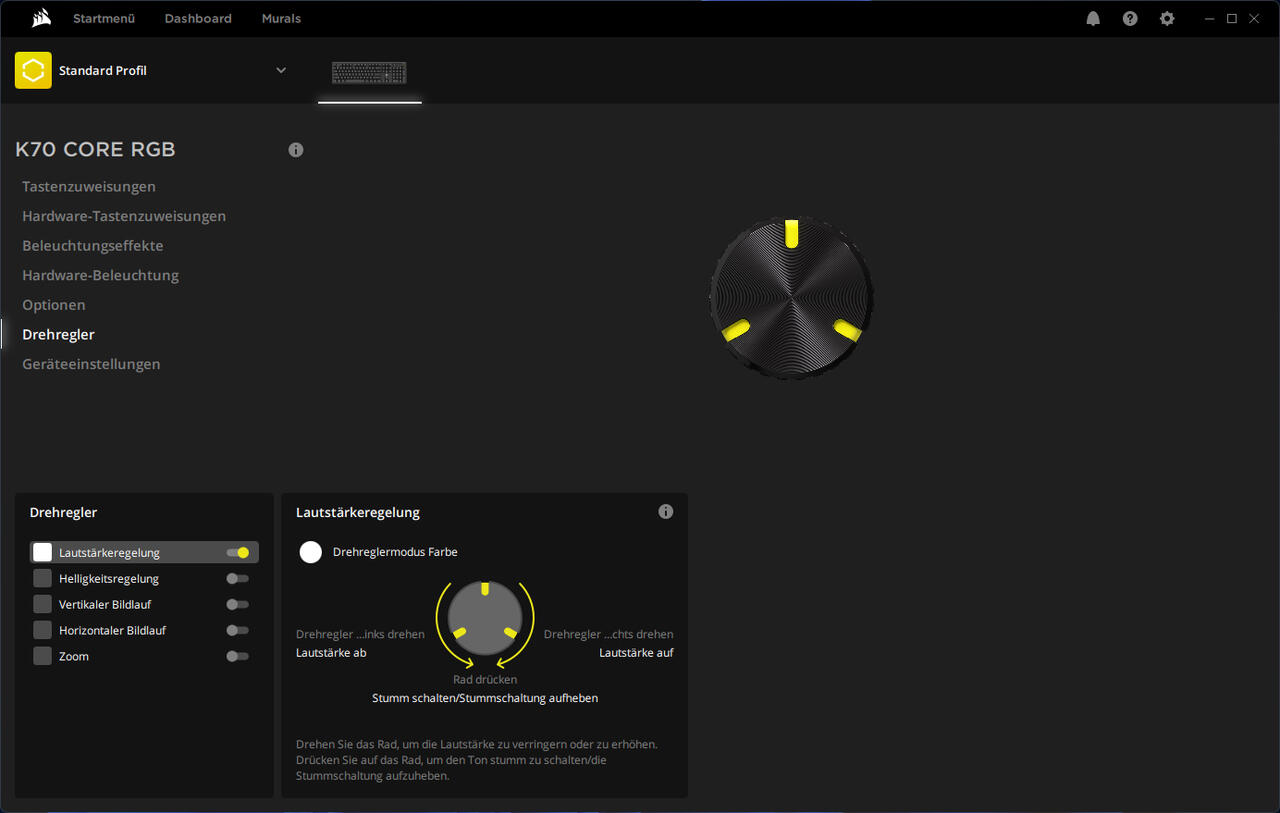
Task: Go to Hardware-Beleuchtung section
Action: (101, 275)
